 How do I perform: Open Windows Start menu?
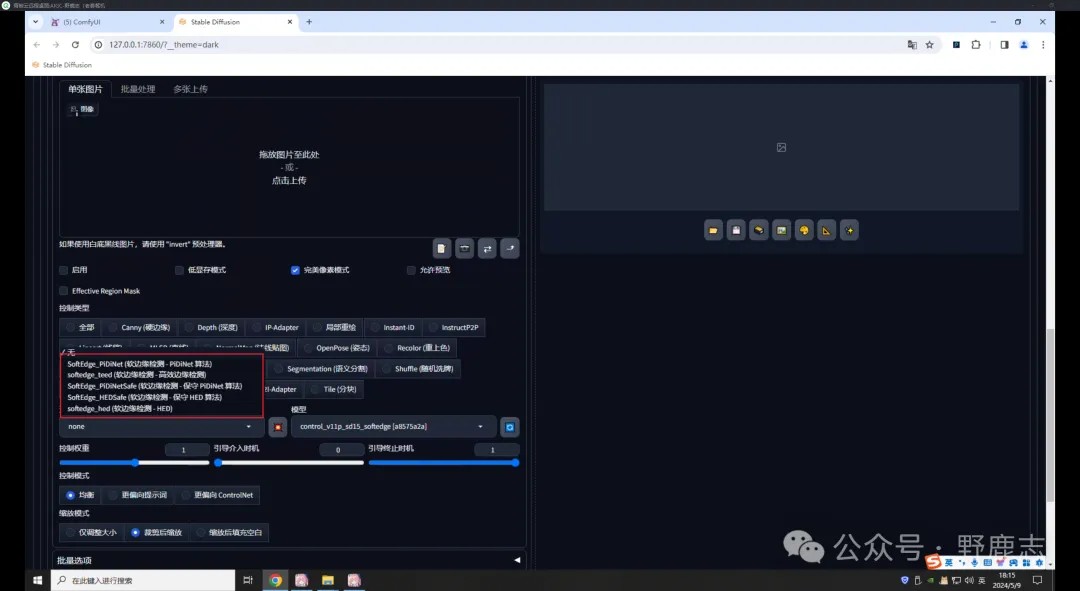click(37, 581)
